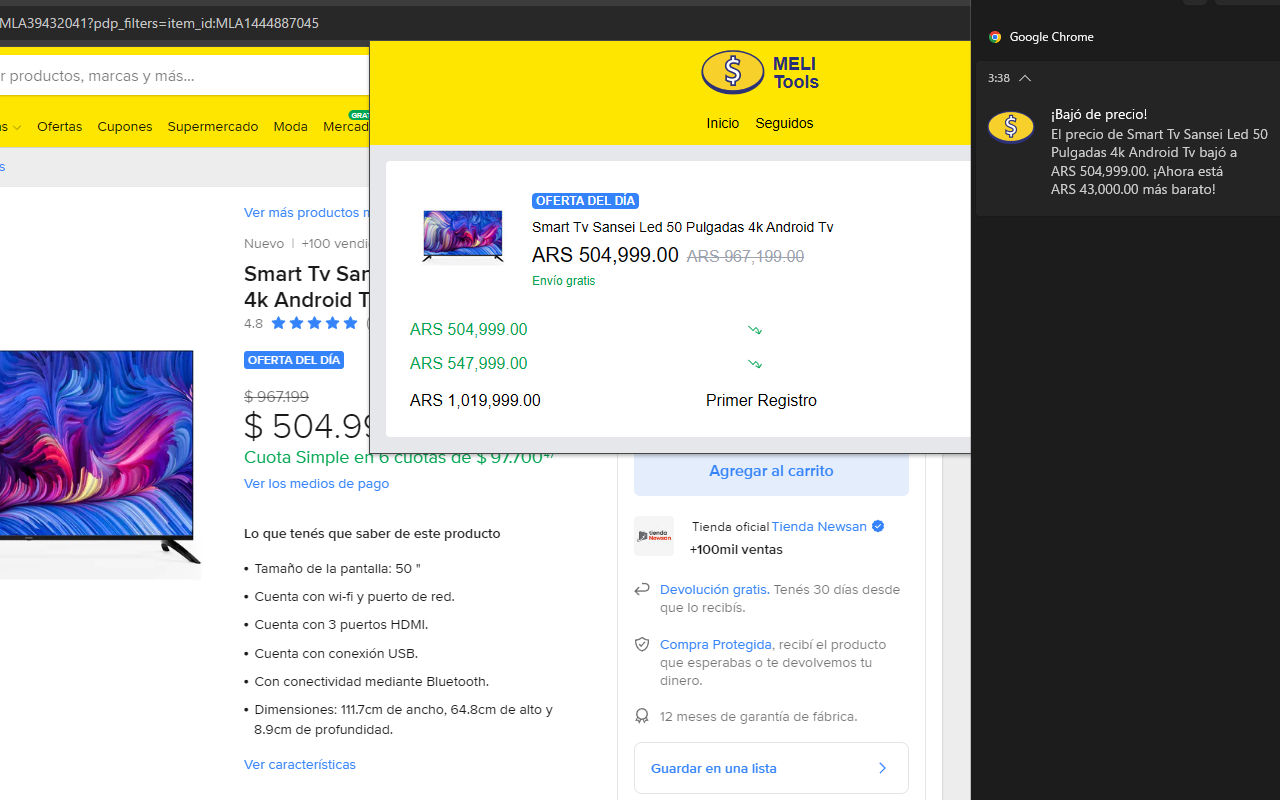
Task: Open the Inicio tab in MELI Tools popup
Action: [x=722, y=123]
